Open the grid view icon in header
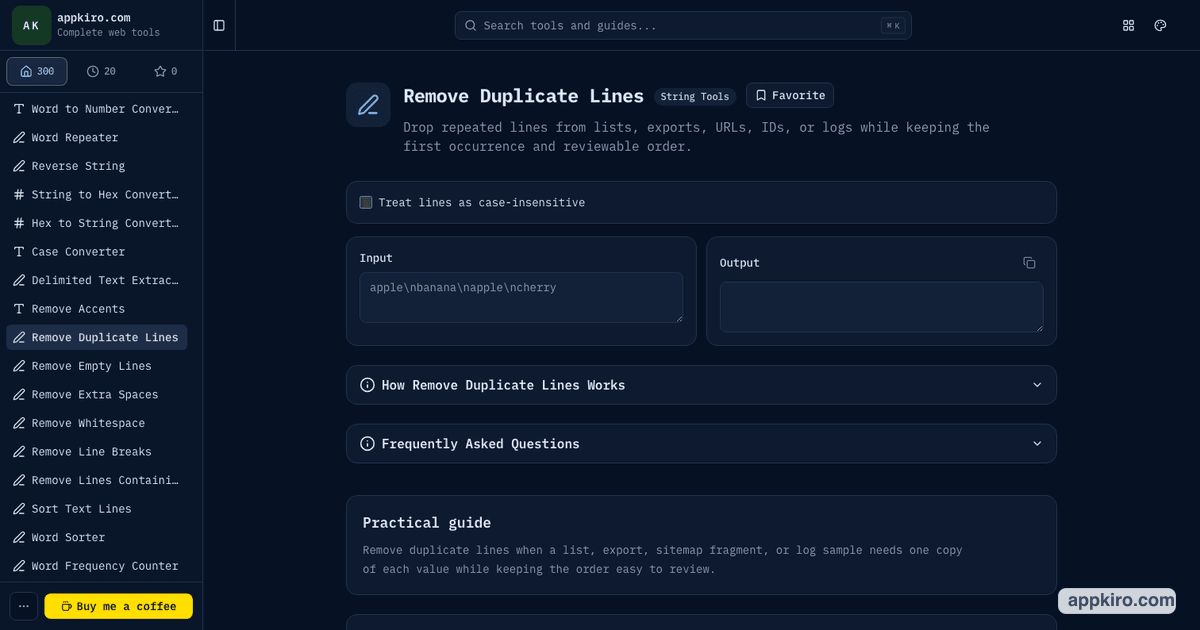 tap(1129, 25)
